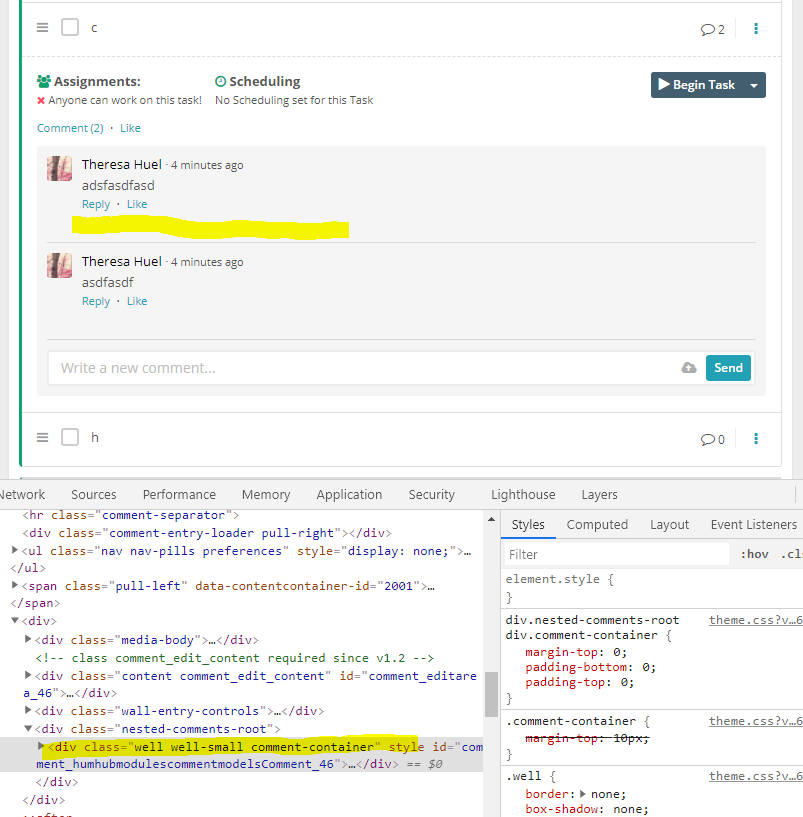Open theme.css link for .well rule

(x=755, y=776)
